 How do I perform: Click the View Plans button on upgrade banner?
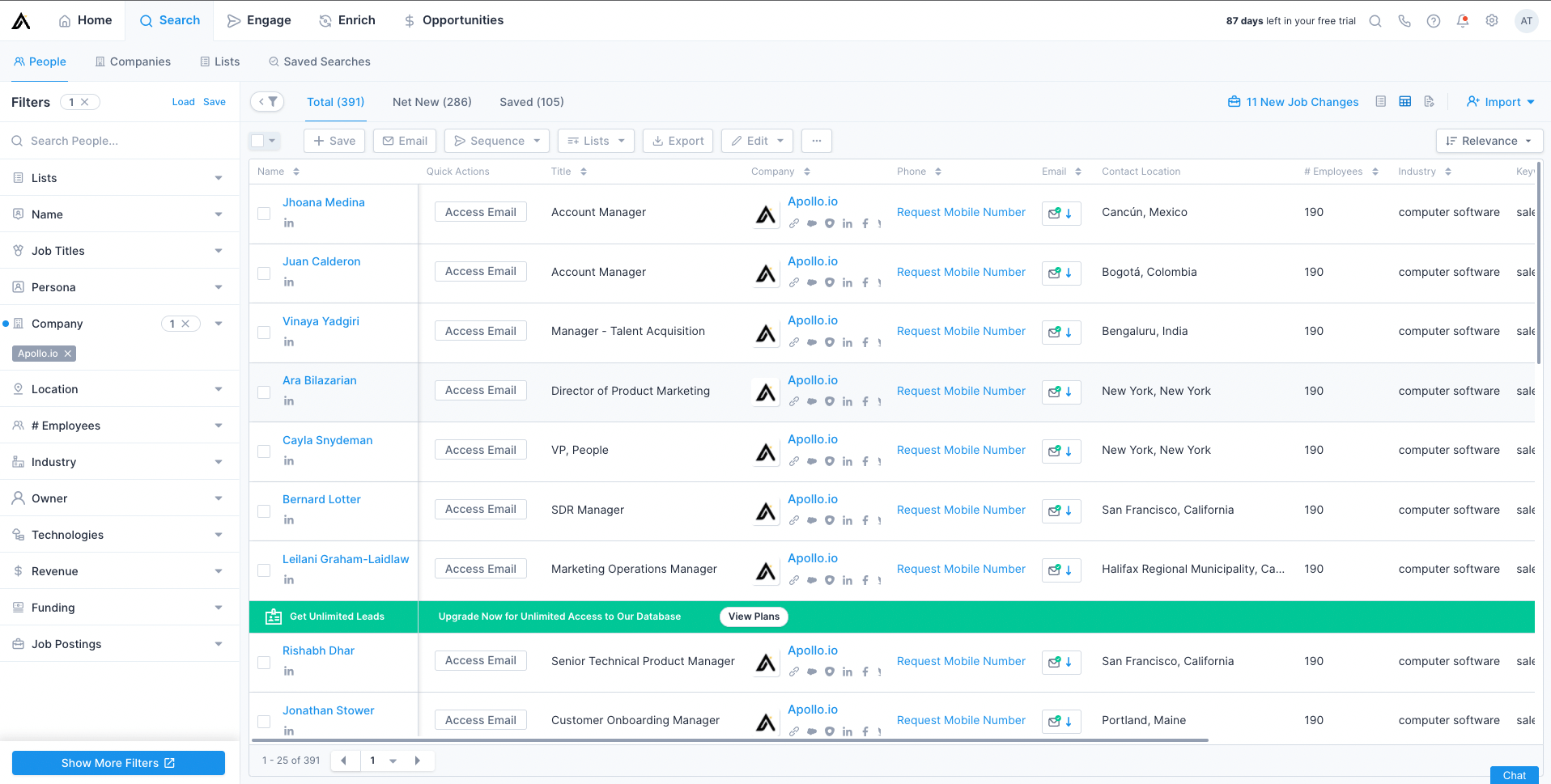(x=753, y=617)
